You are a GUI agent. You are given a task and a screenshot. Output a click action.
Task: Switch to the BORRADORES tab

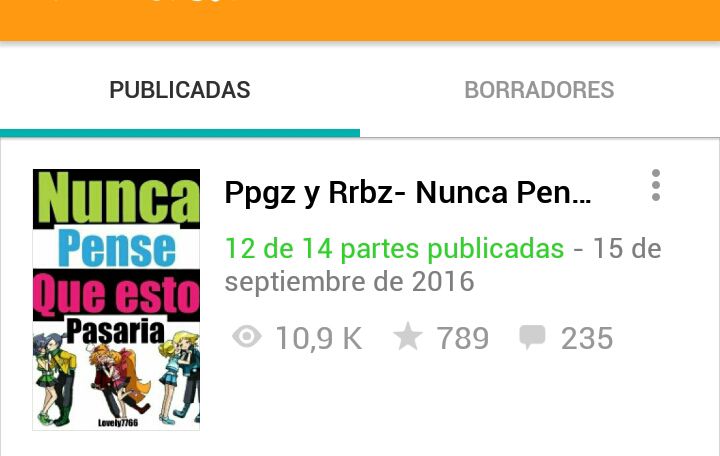(540, 90)
